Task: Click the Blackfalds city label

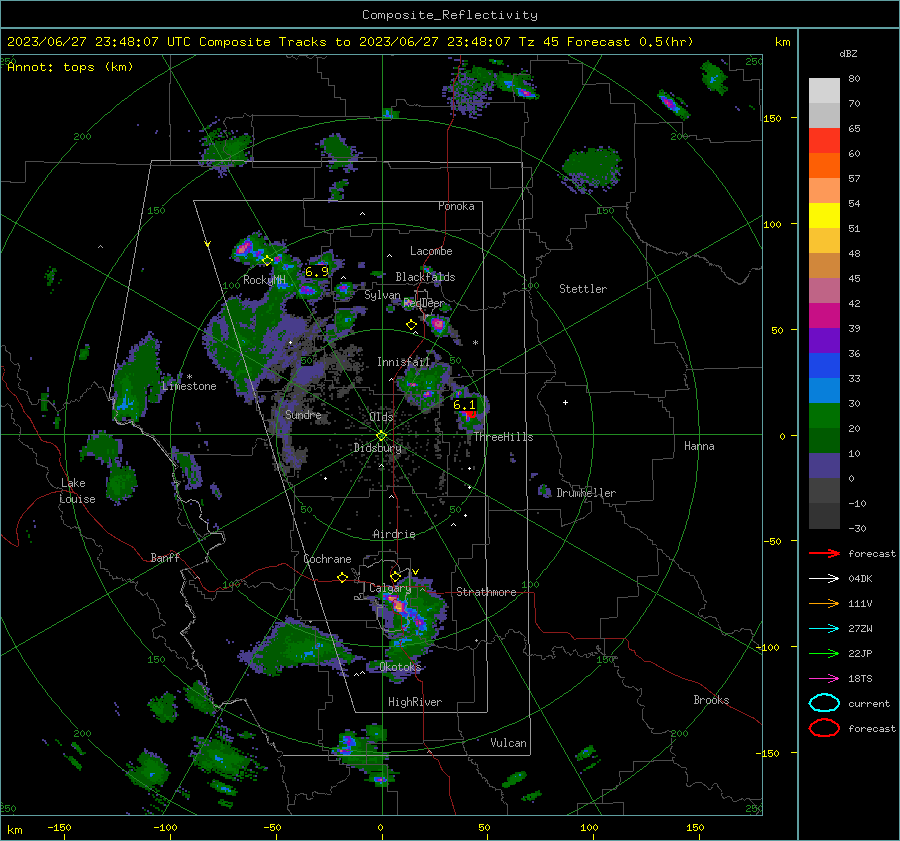Action: tap(425, 277)
